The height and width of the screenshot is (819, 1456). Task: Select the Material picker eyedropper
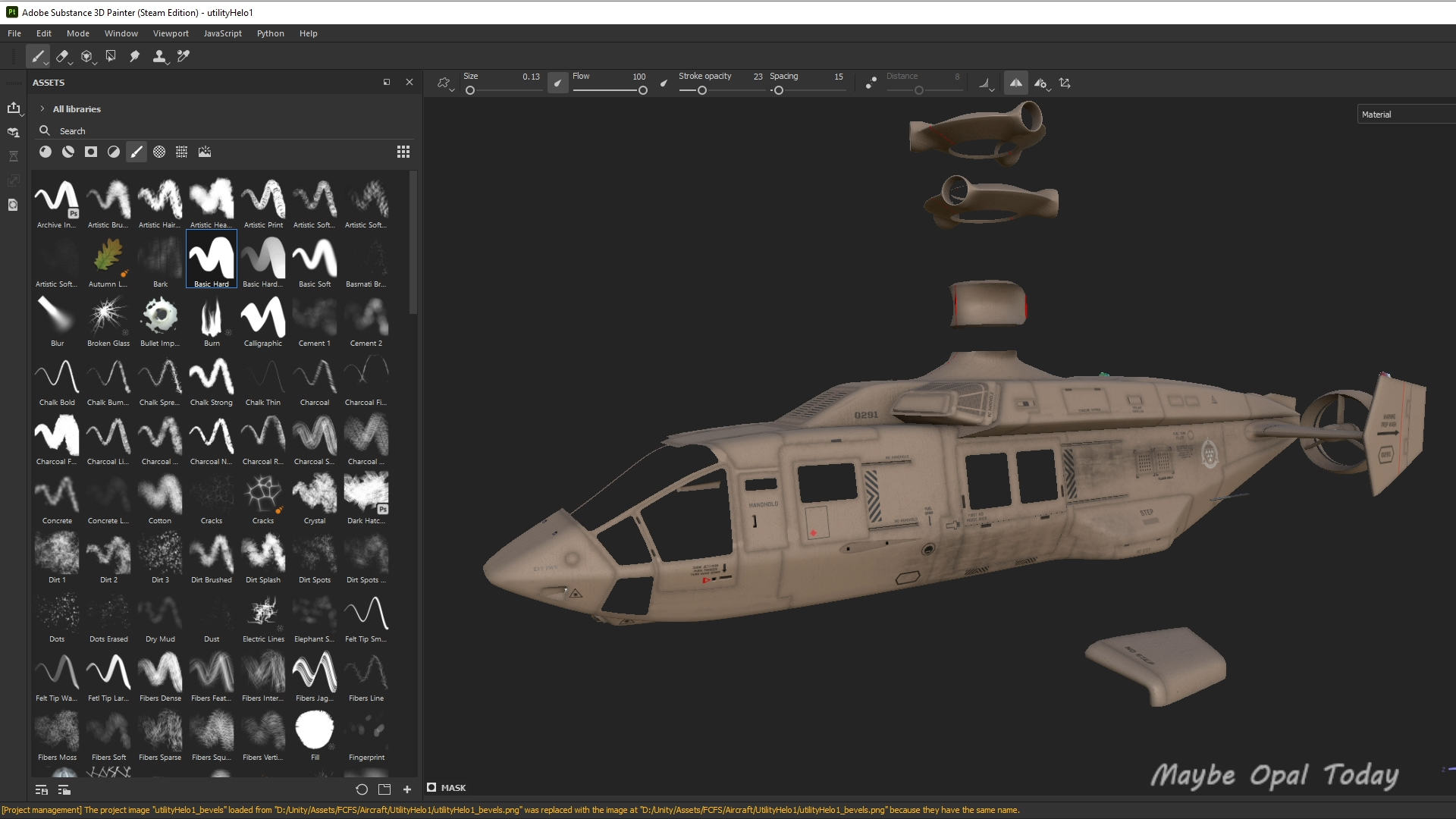pos(183,56)
